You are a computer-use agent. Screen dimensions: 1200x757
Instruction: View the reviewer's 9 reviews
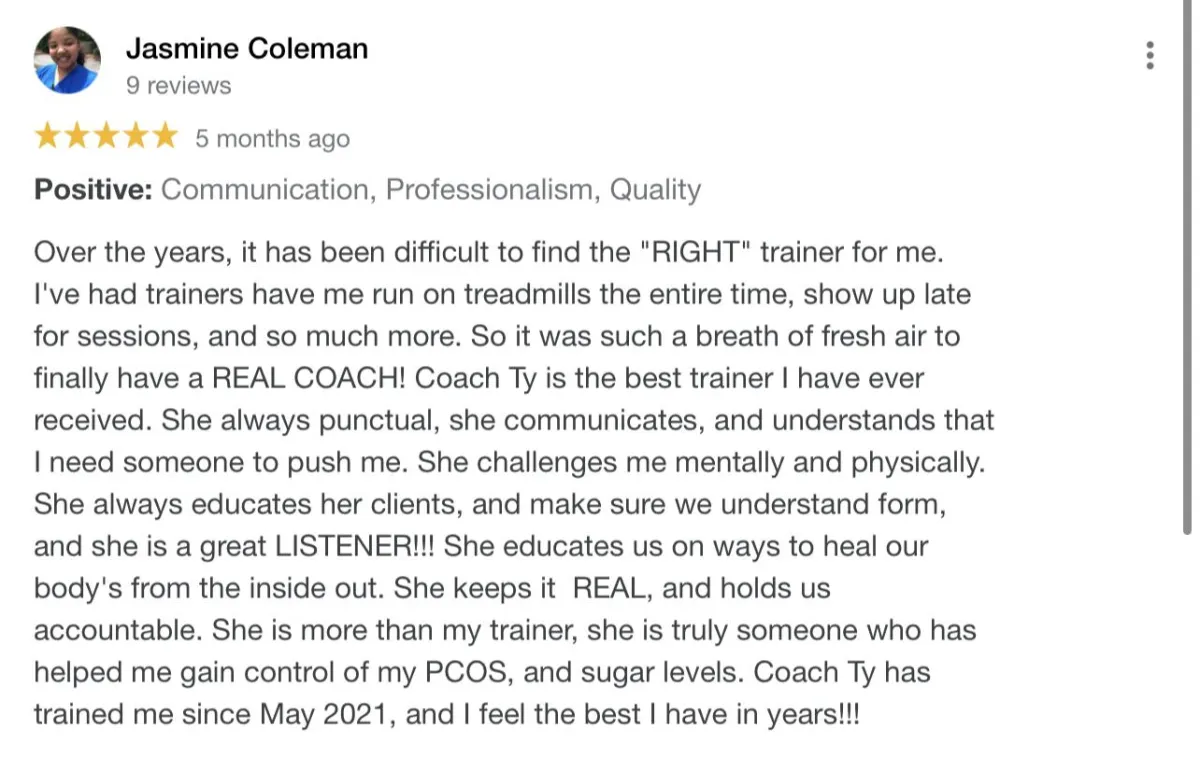click(x=179, y=86)
